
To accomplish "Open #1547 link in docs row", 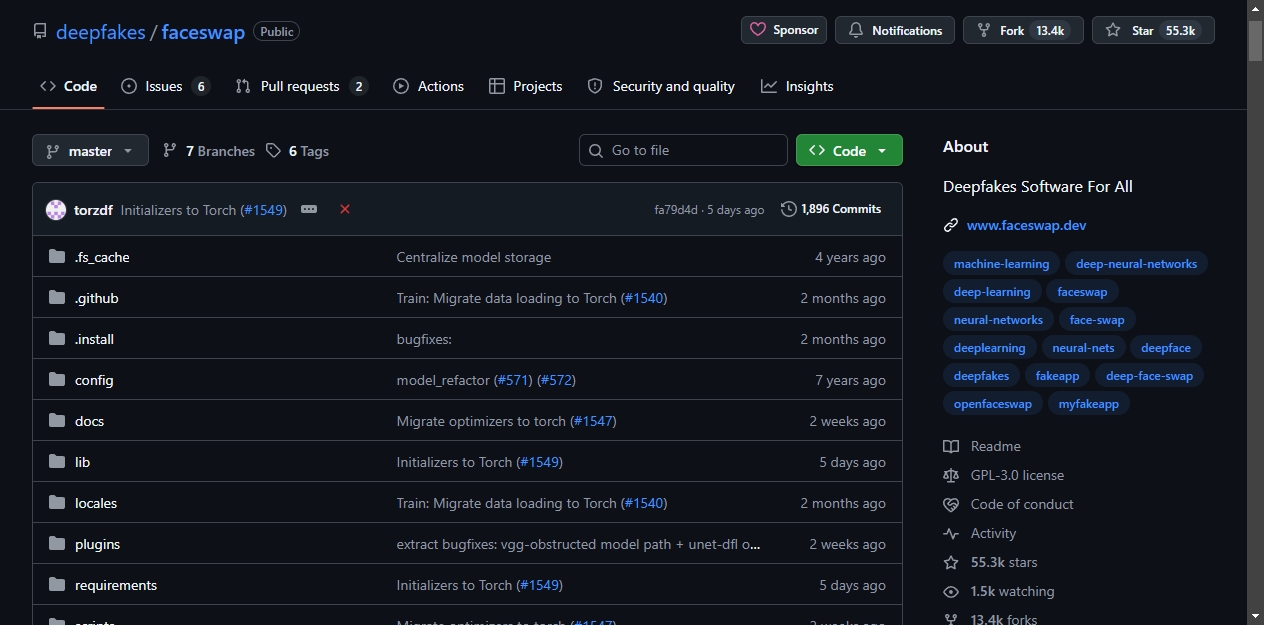I will (594, 421).
